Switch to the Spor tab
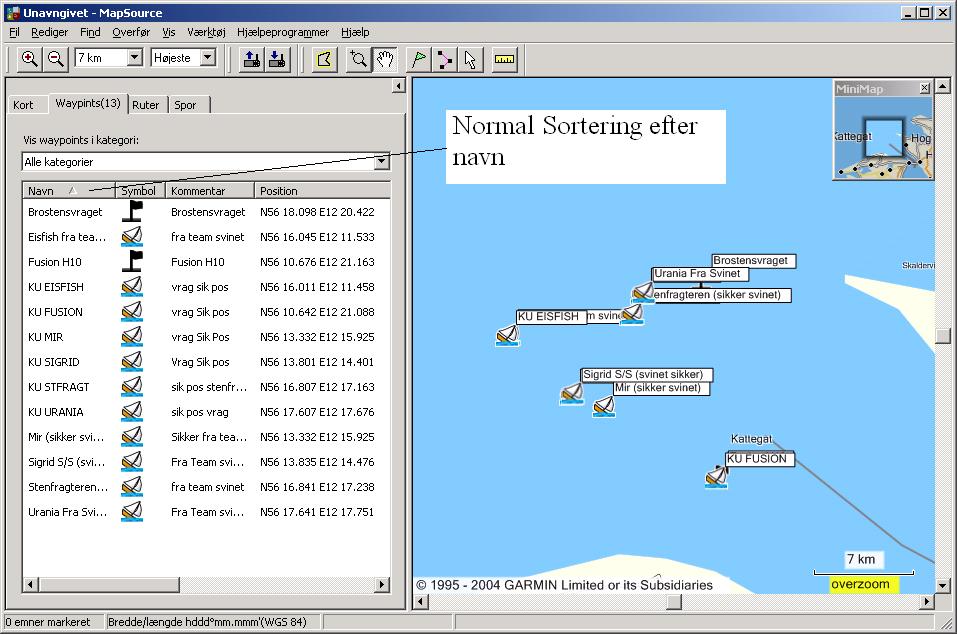This screenshot has height=634, width=957. pos(186,105)
